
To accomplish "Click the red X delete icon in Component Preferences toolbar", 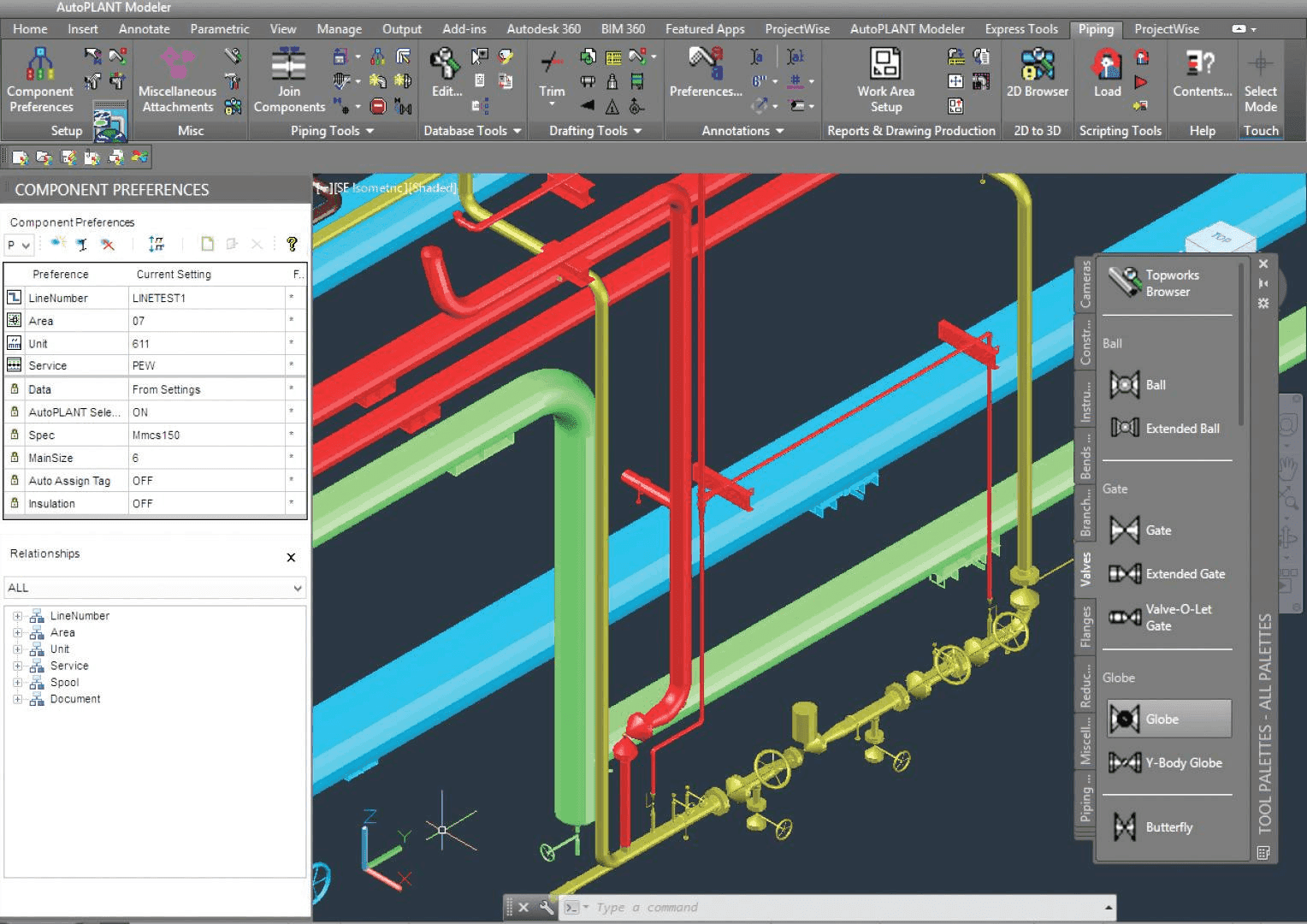I will [x=108, y=245].
